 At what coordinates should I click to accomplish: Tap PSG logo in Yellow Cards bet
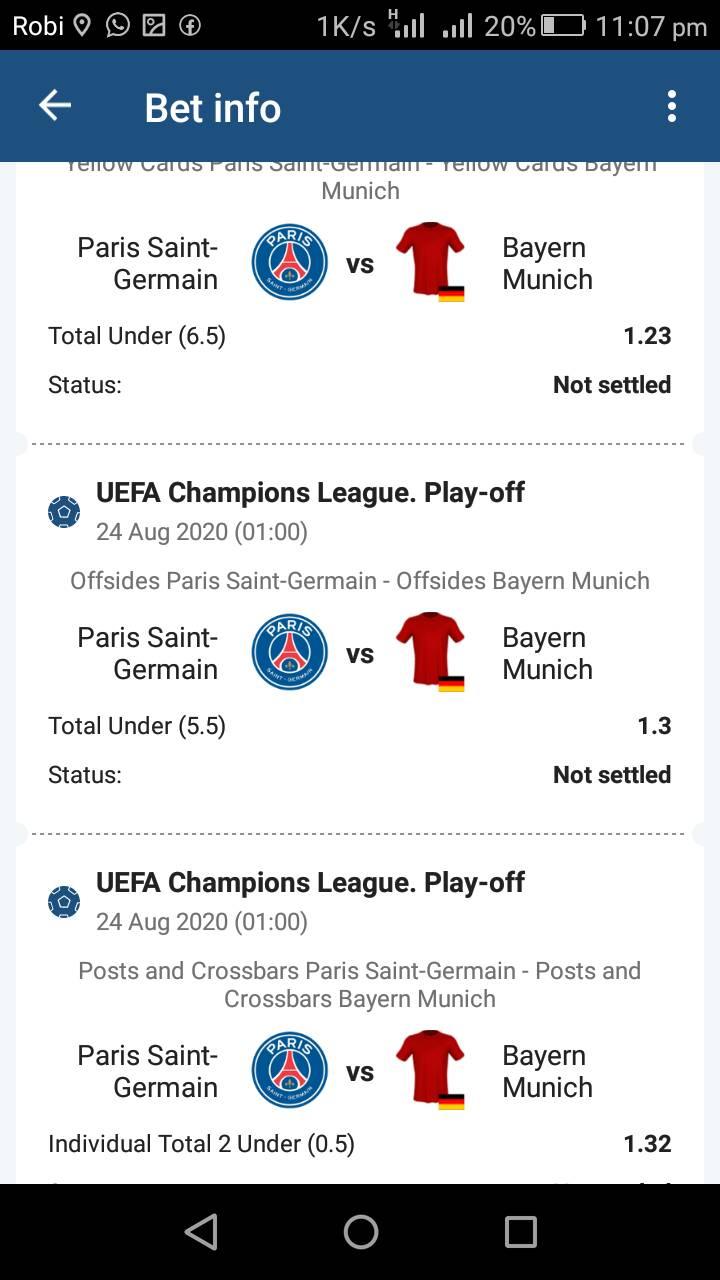coord(290,262)
